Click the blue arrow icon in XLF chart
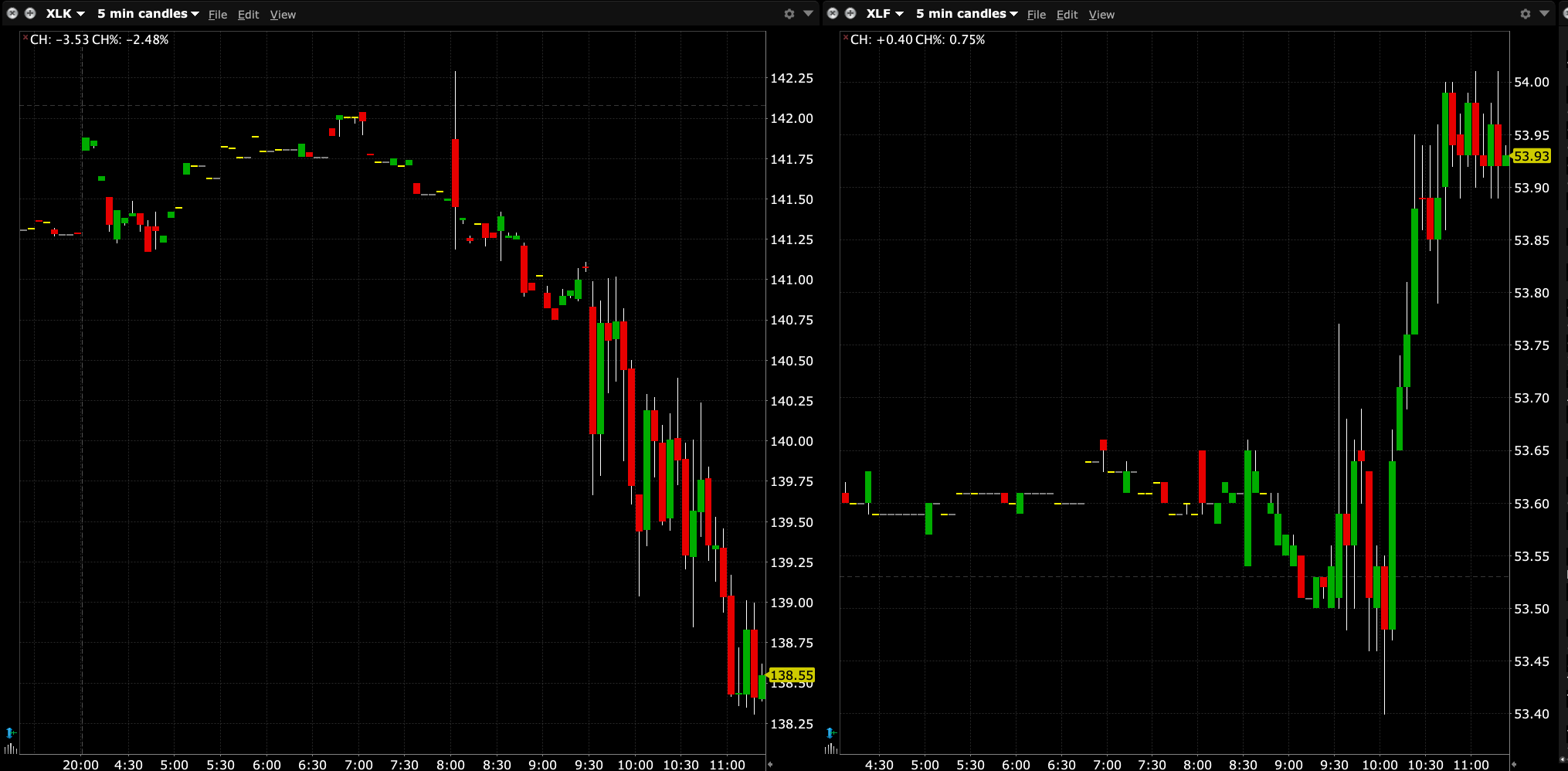Image resolution: width=1568 pixels, height=771 pixels. pyautogui.click(x=830, y=732)
